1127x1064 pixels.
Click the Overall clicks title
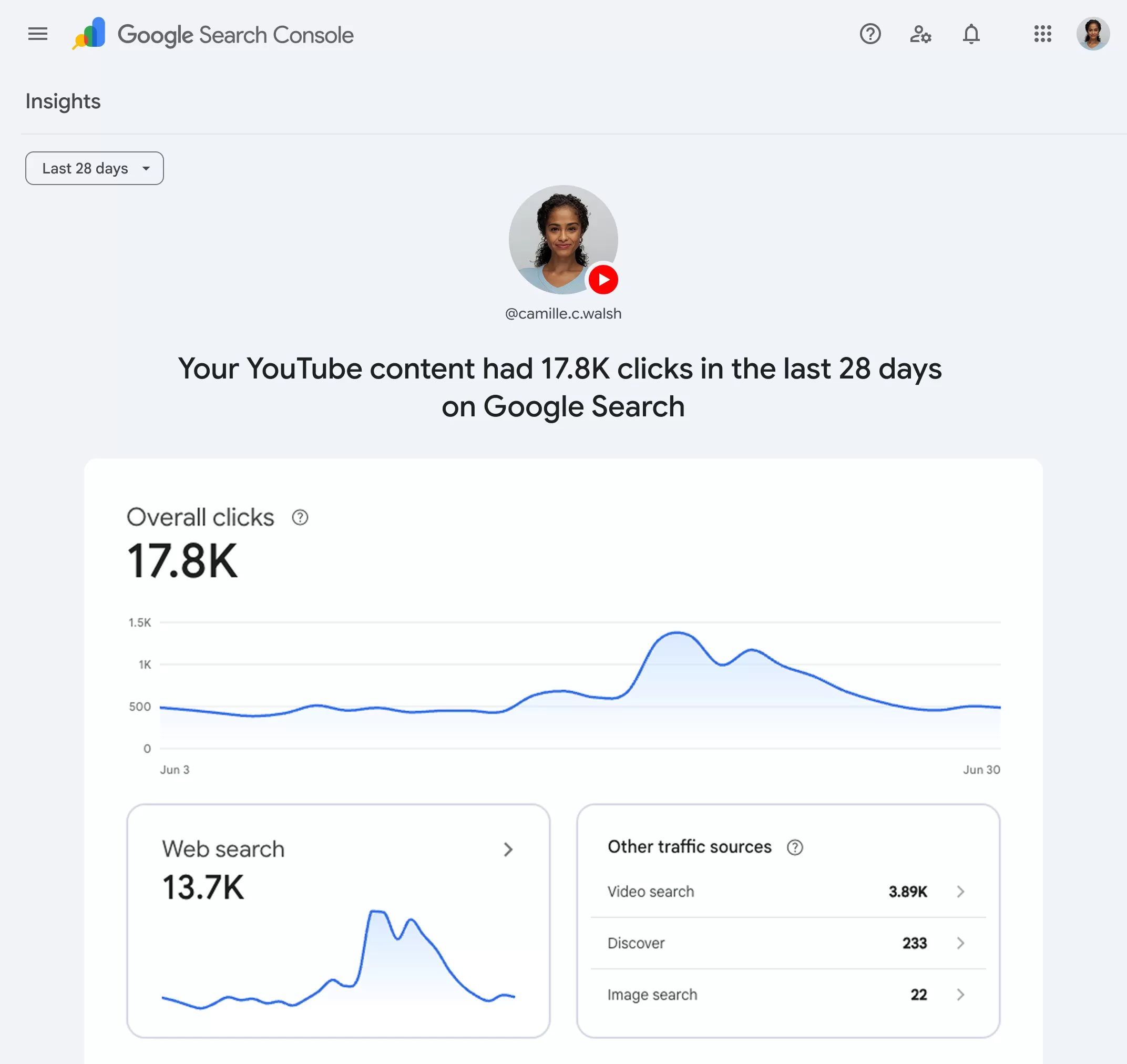click(200, 517)
